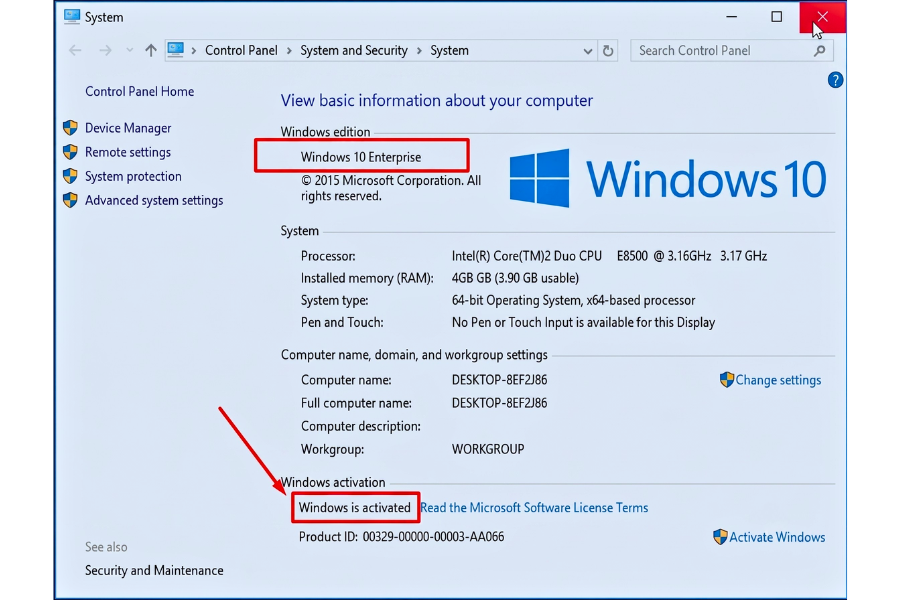Go up one level with Up arrow

tap(150, 51)
